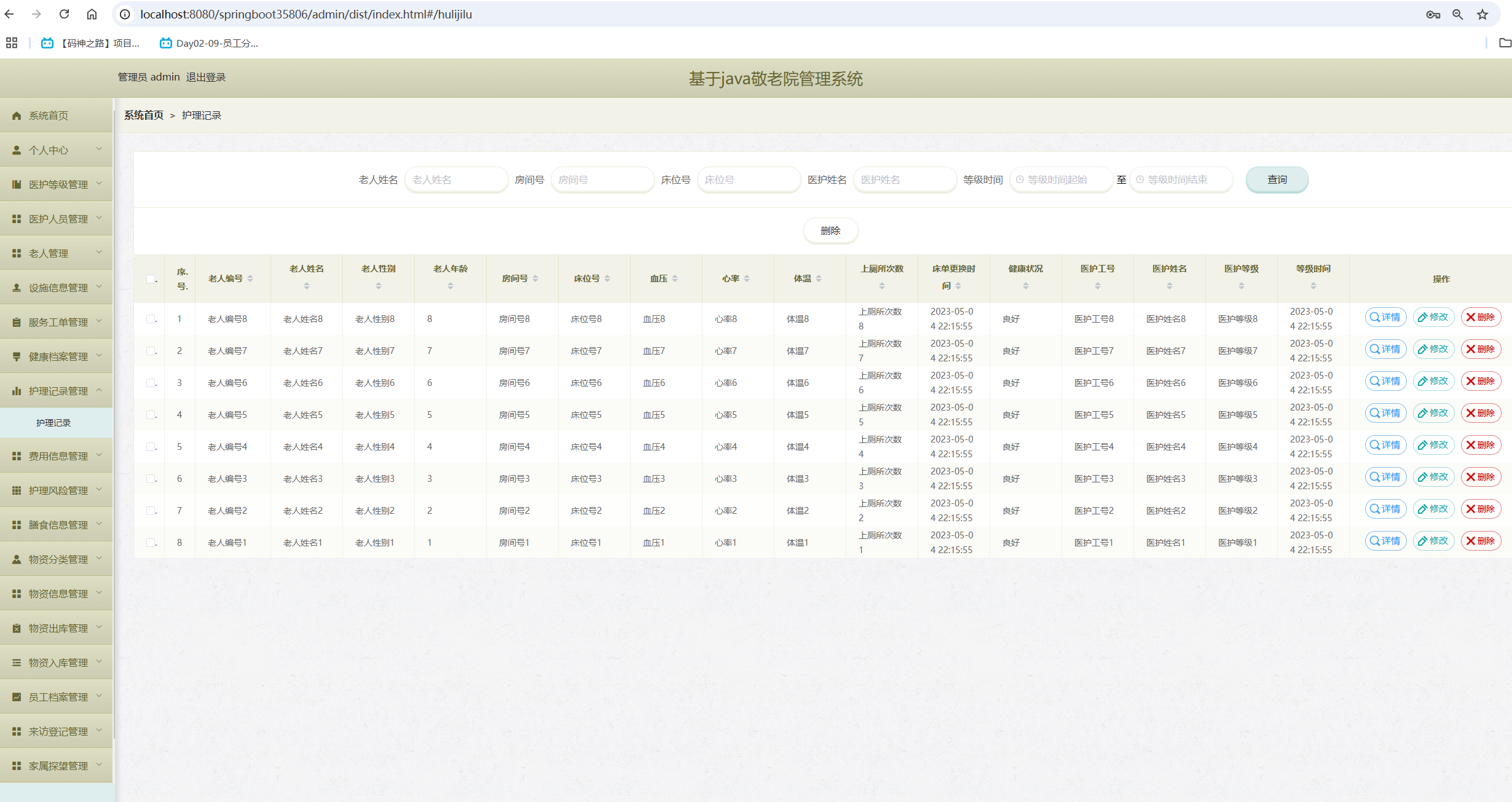Open the 系统首页 sidebar item
This screenshot has width=1512, height=802.
pyautogui.click(x=57, y=116)
